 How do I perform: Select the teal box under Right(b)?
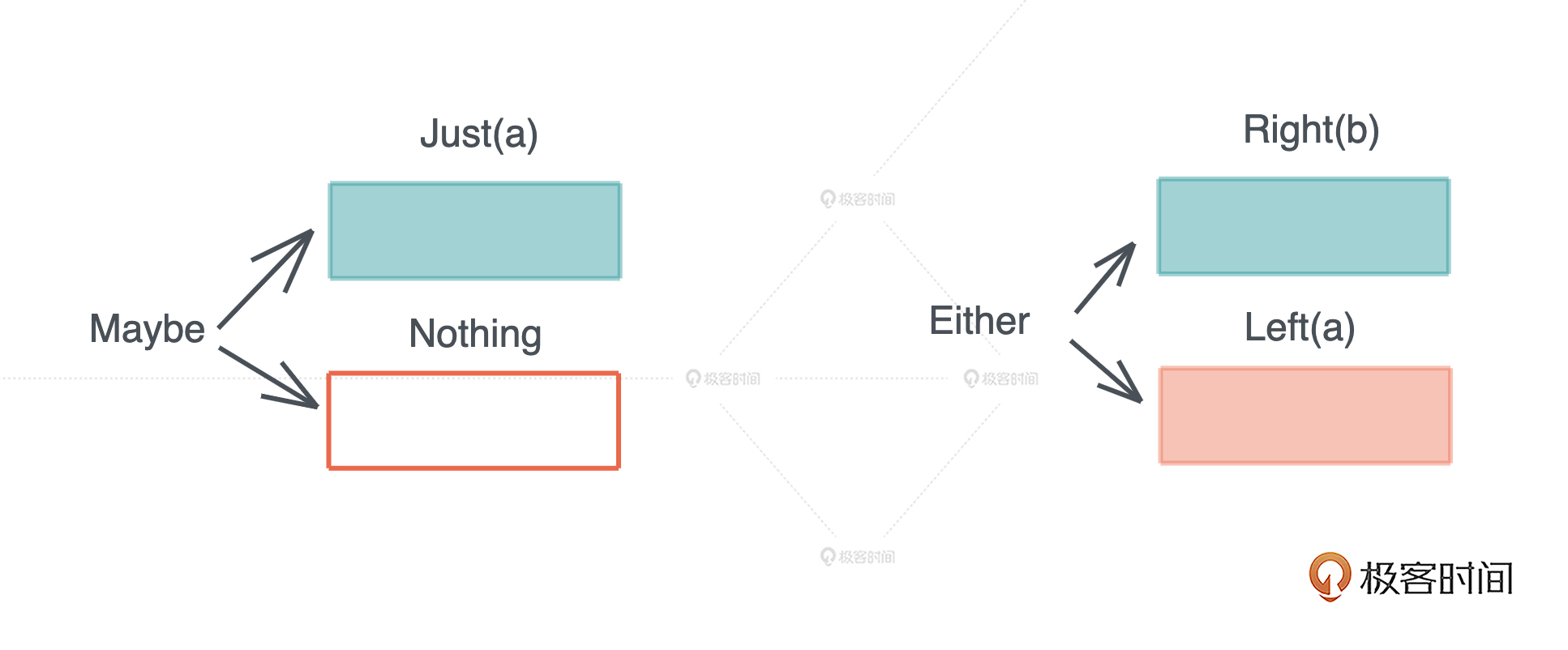1304,226
